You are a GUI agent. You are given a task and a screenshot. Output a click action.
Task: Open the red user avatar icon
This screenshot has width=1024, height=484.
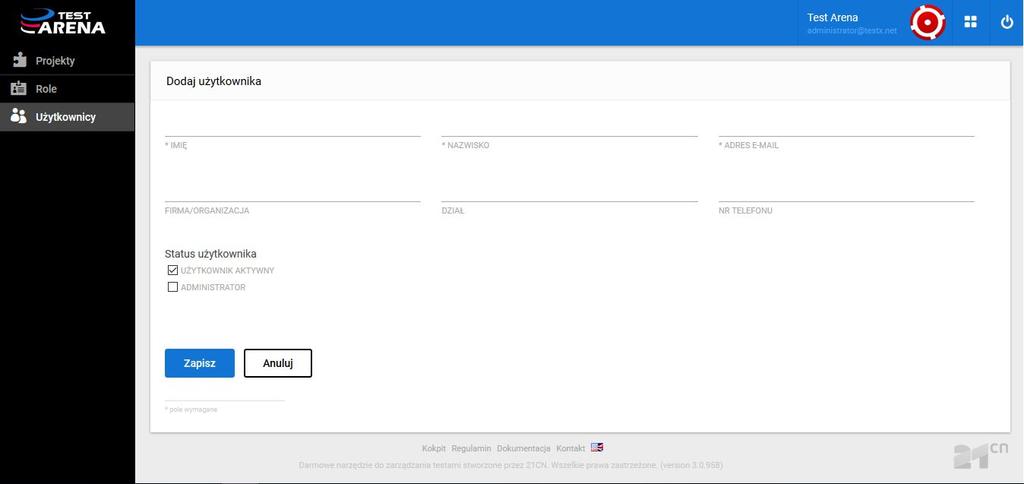click(928, 22)
